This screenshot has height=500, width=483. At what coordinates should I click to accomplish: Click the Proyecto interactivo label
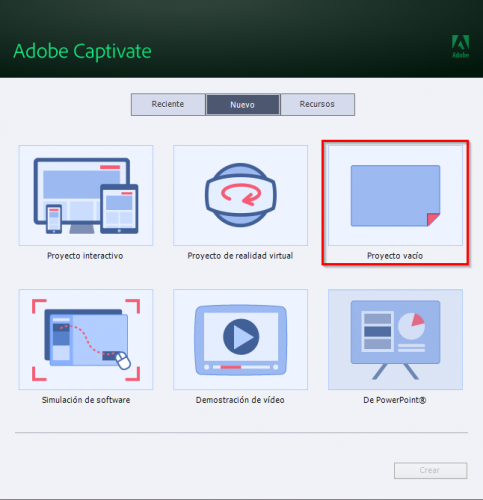[x=85, y=256]
